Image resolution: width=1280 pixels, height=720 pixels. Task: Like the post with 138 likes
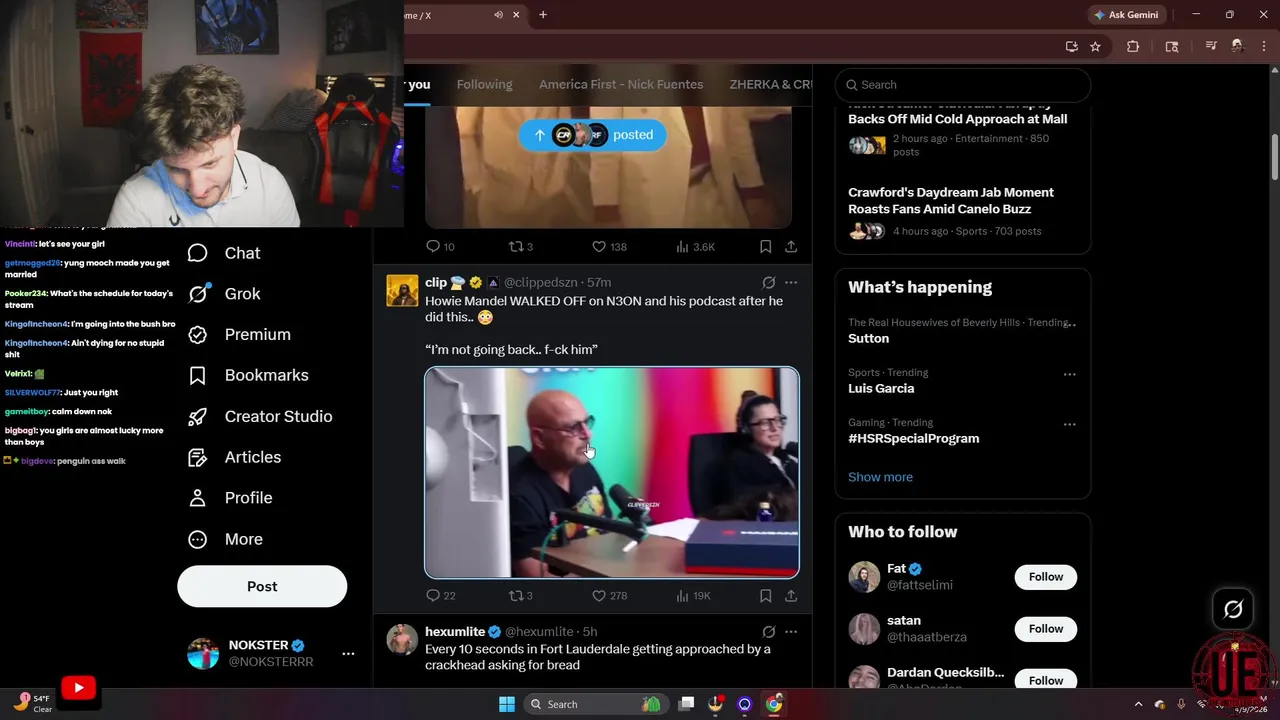(x=608, y=246)
